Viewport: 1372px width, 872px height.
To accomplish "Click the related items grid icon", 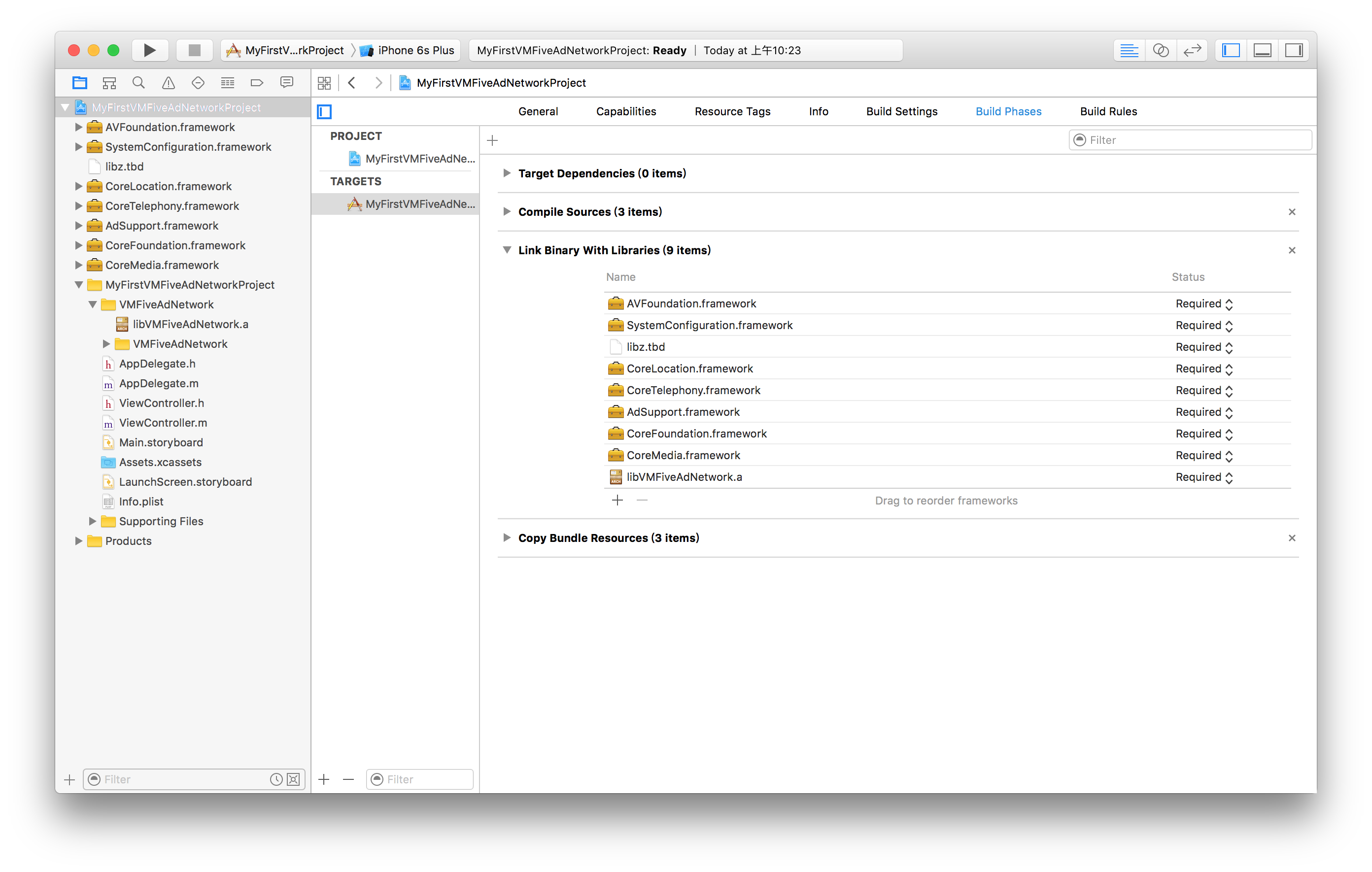I will 324,83.
